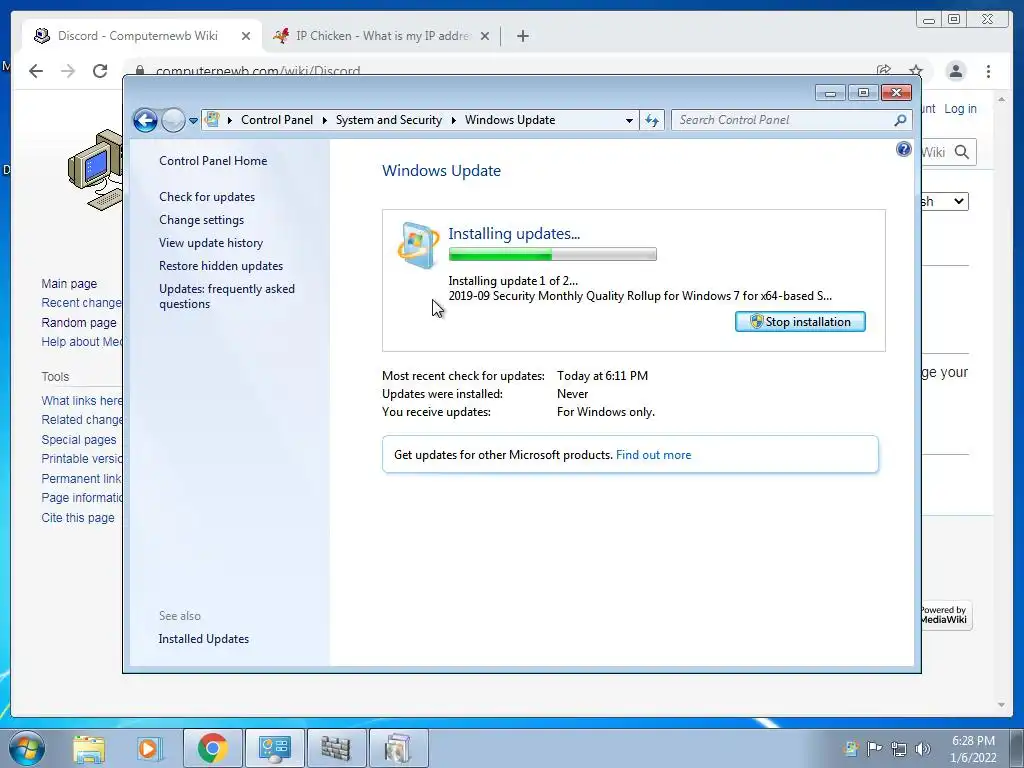Go to Control Panel Home
Screen dimensions: 1024x768
pos(213,161)
